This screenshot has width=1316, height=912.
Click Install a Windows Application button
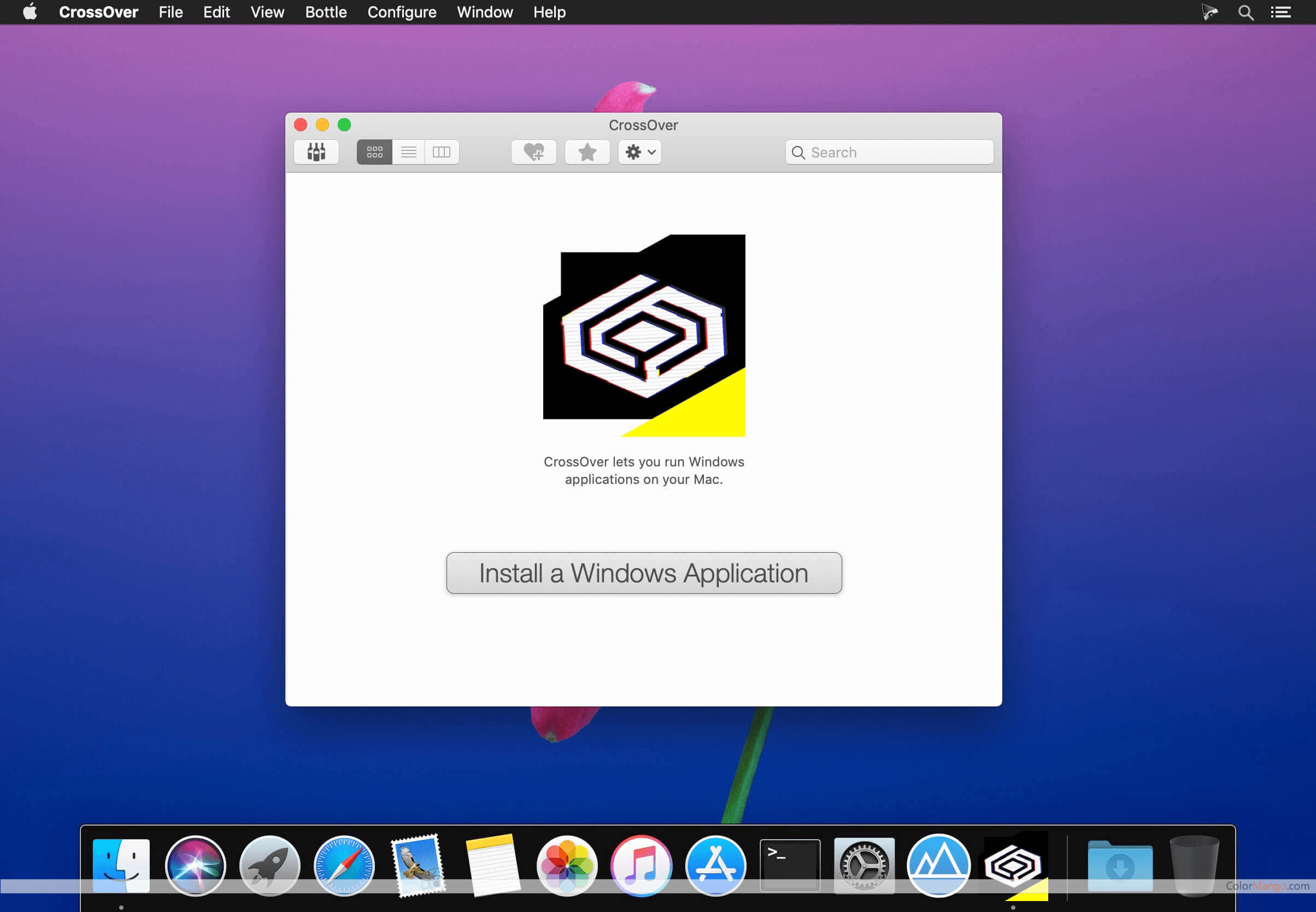[x=644, y=572]
